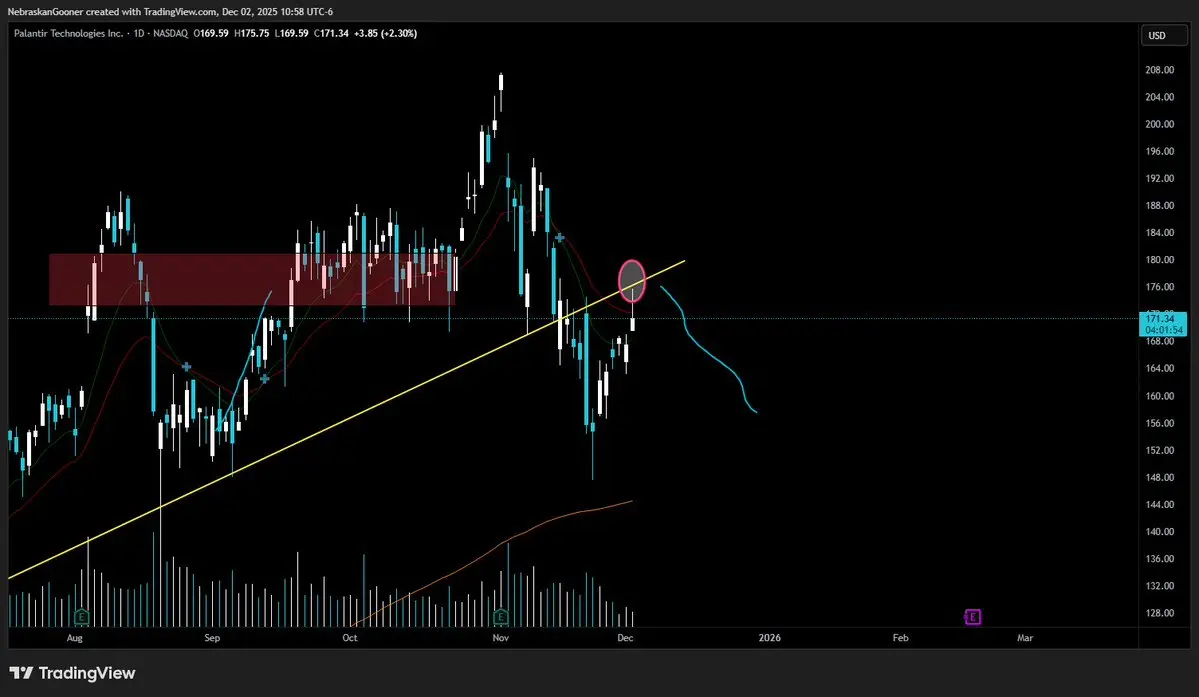Click the change value +3.85 (+2.30%)
The height and width of the screenshot is (697, 1199).
(385, 34)
